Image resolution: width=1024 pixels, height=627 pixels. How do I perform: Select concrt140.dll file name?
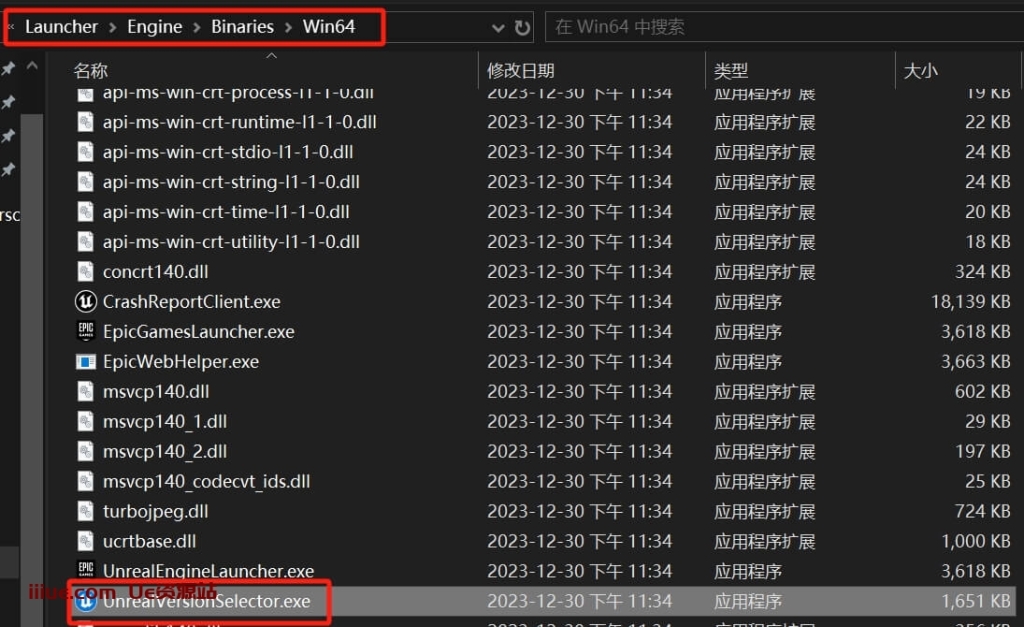click(155, 272)
